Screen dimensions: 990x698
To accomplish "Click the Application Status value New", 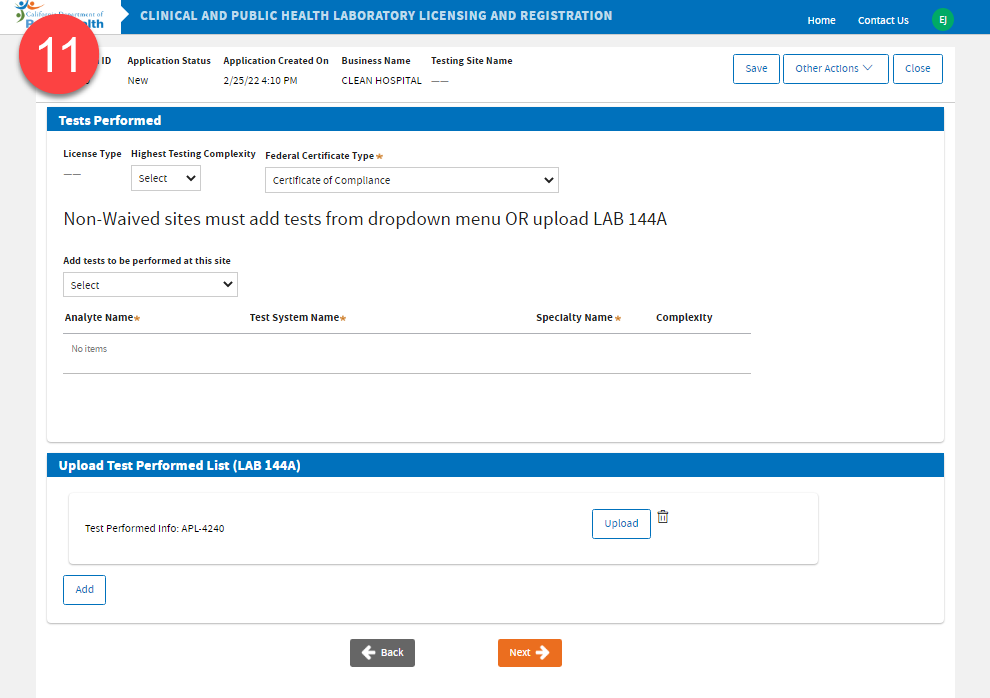I will (138, 80).
